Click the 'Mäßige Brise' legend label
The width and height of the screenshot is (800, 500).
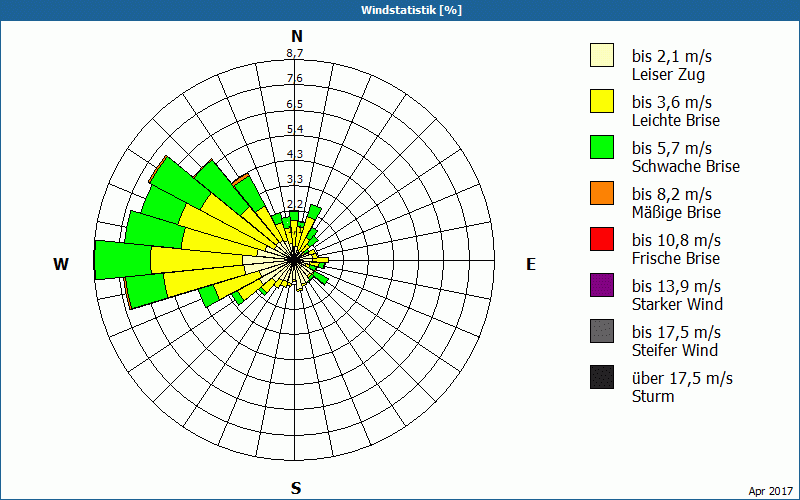tap(677, 212)
